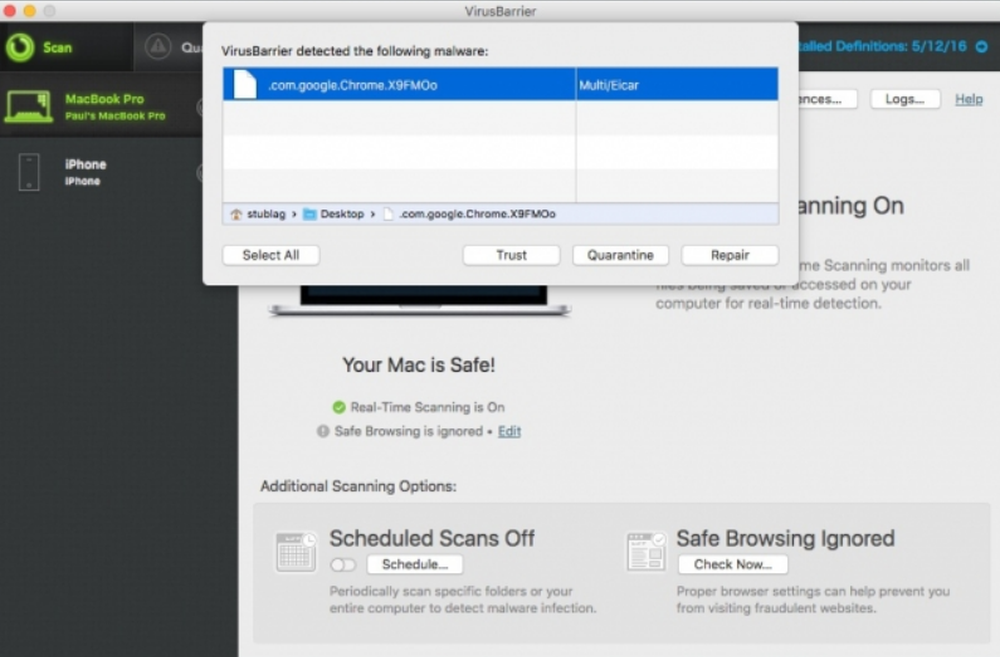Image resolution: width=1000 pixels, height=657 pixels.
Task: Click the Quarantine button
Action: coord(621,255)
